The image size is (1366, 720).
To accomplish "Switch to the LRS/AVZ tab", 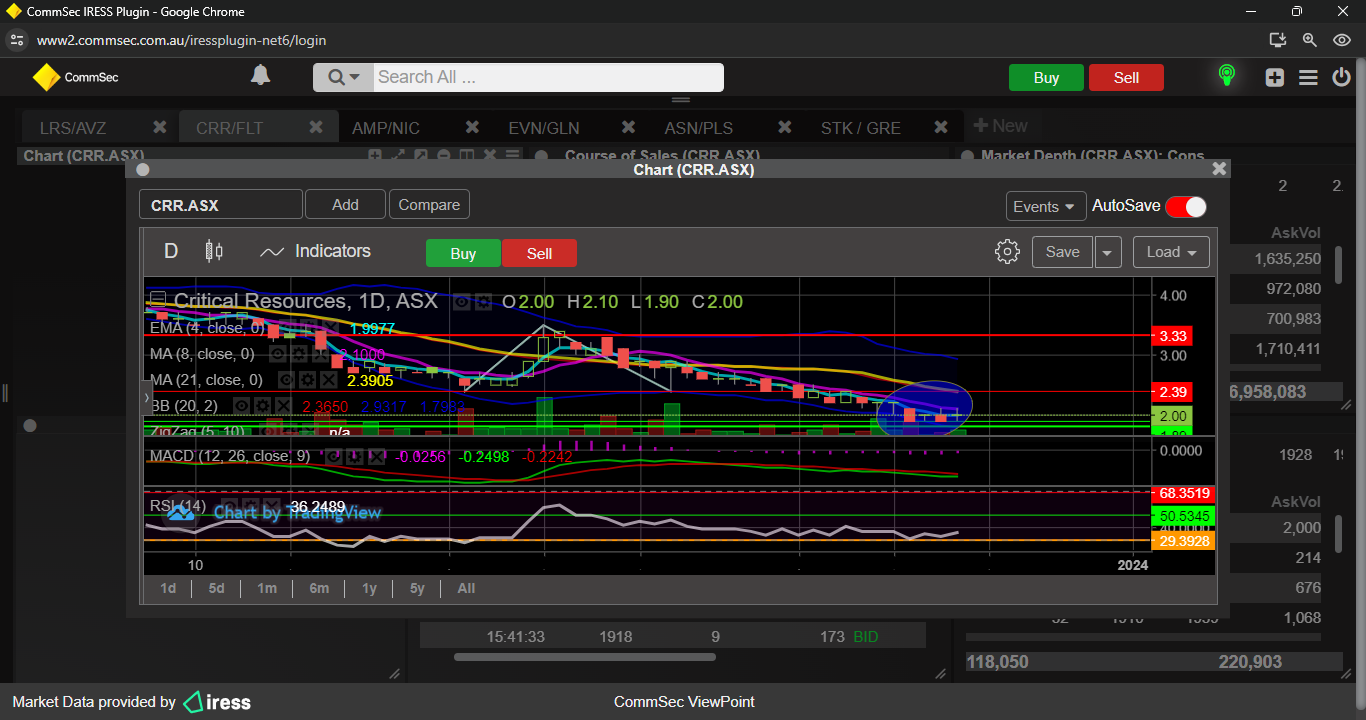I will (x=73, y=128).
